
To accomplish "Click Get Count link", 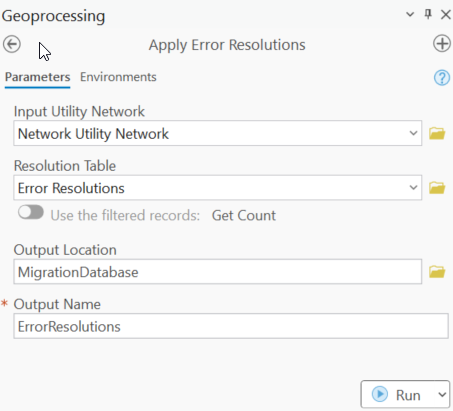I will point(244,215).
